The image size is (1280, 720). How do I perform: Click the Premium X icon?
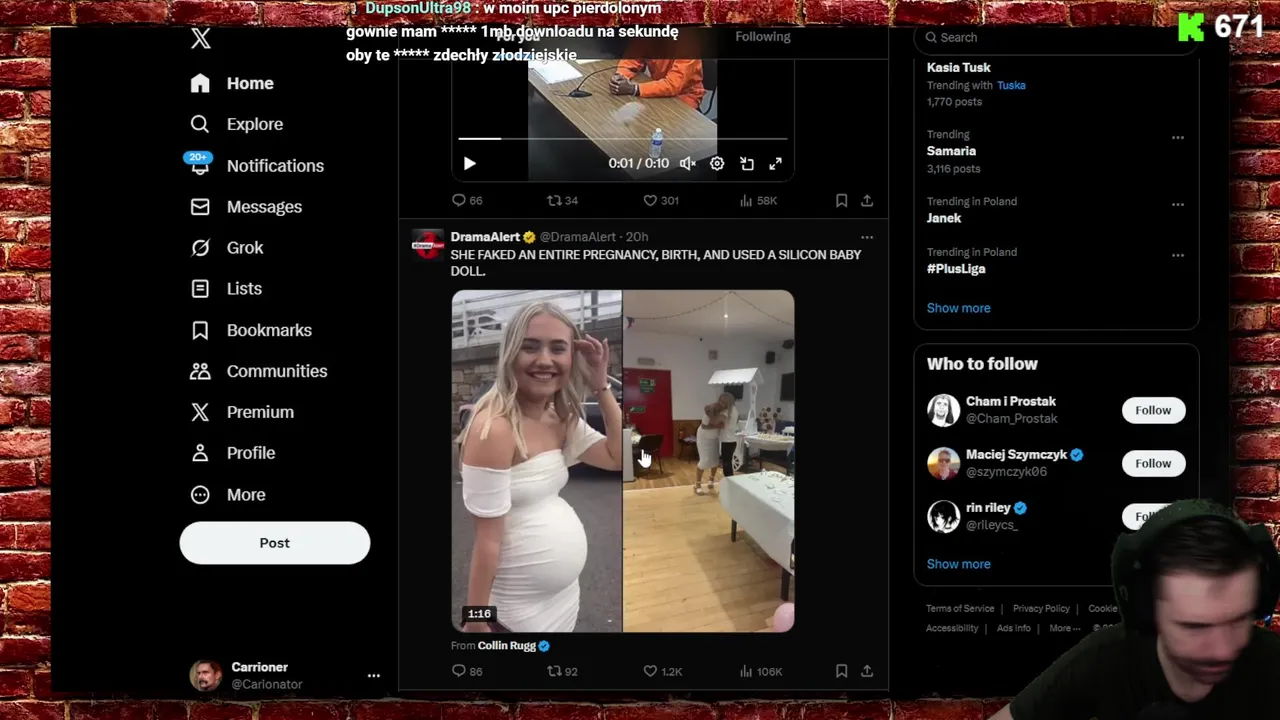click(x=200, y=412)
